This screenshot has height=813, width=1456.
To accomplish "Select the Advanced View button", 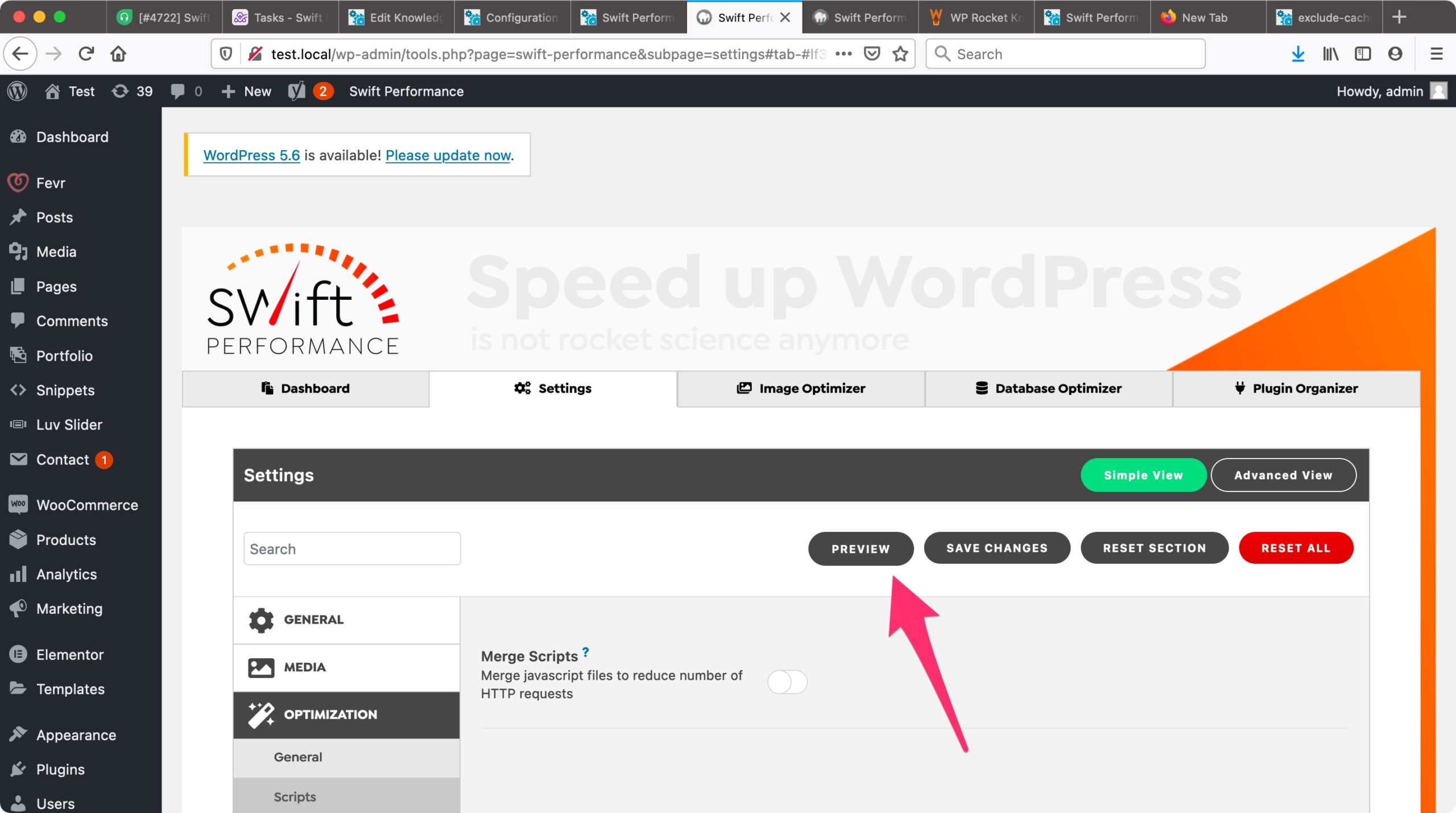I will [1283, 475].
